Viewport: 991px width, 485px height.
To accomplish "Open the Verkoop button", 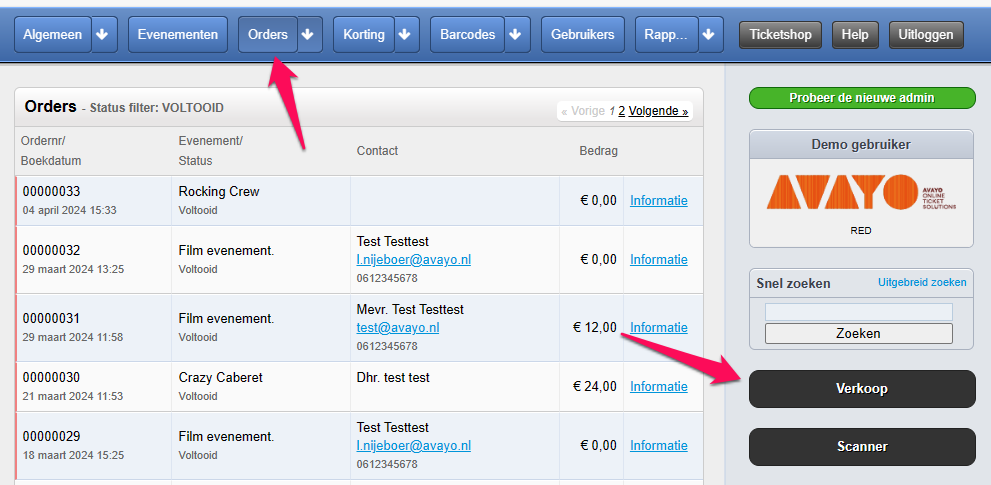I will point(862,389).
